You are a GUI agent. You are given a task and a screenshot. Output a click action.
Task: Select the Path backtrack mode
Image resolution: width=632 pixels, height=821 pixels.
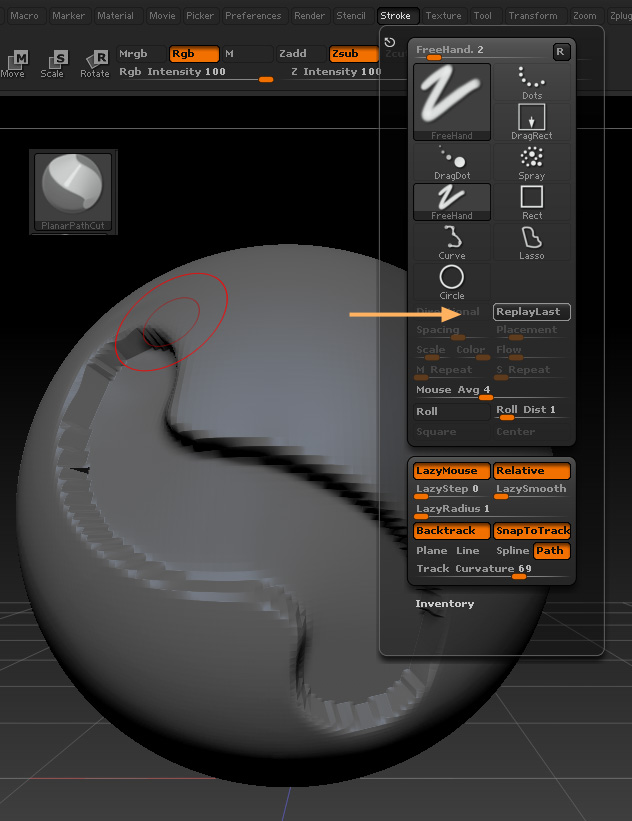tap(552, 551)
